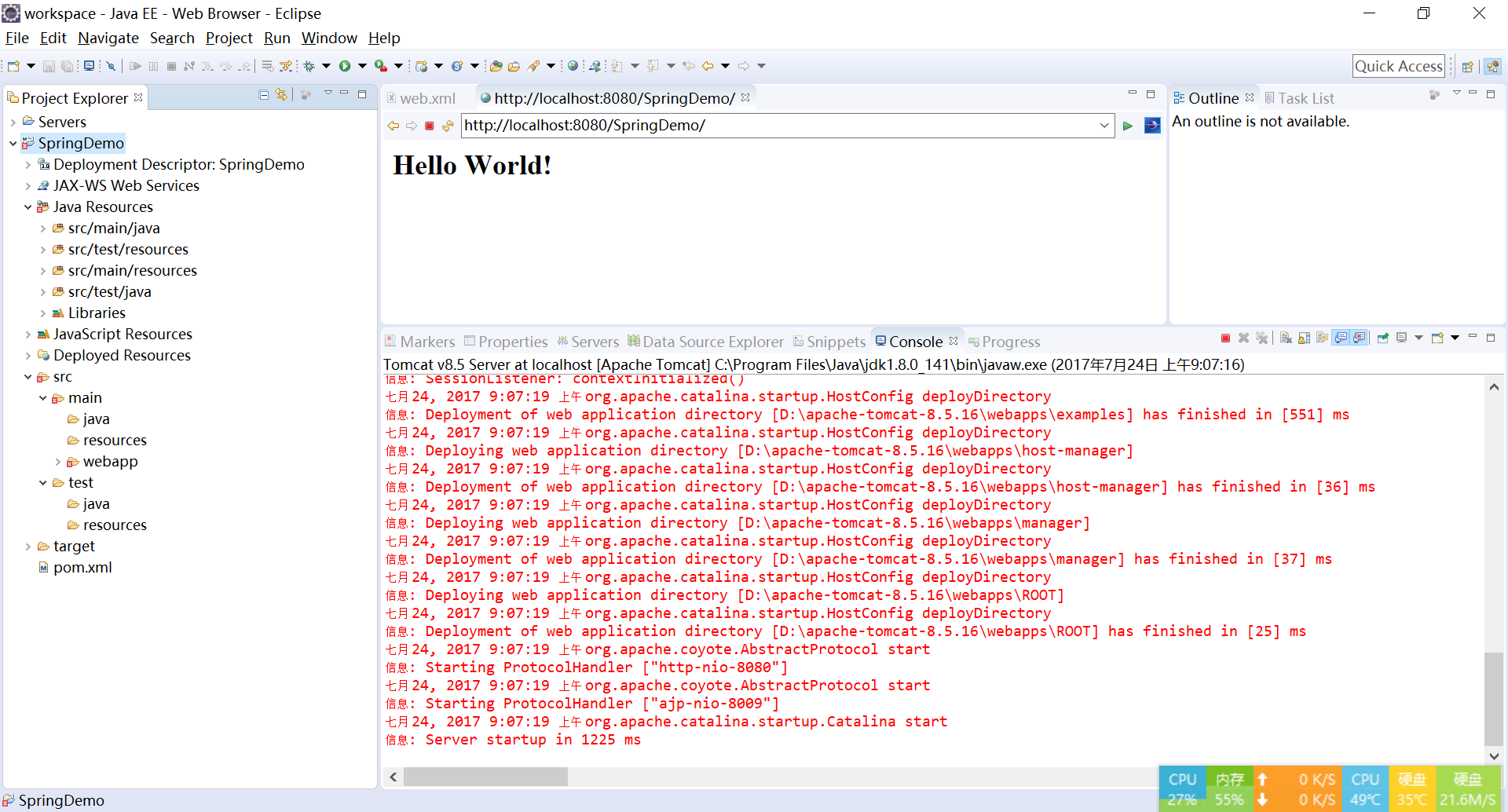Viewport: 1508px width, 812px height.
Task: Expand the Servers node in Project Explorer
Action: pos(12,122)
